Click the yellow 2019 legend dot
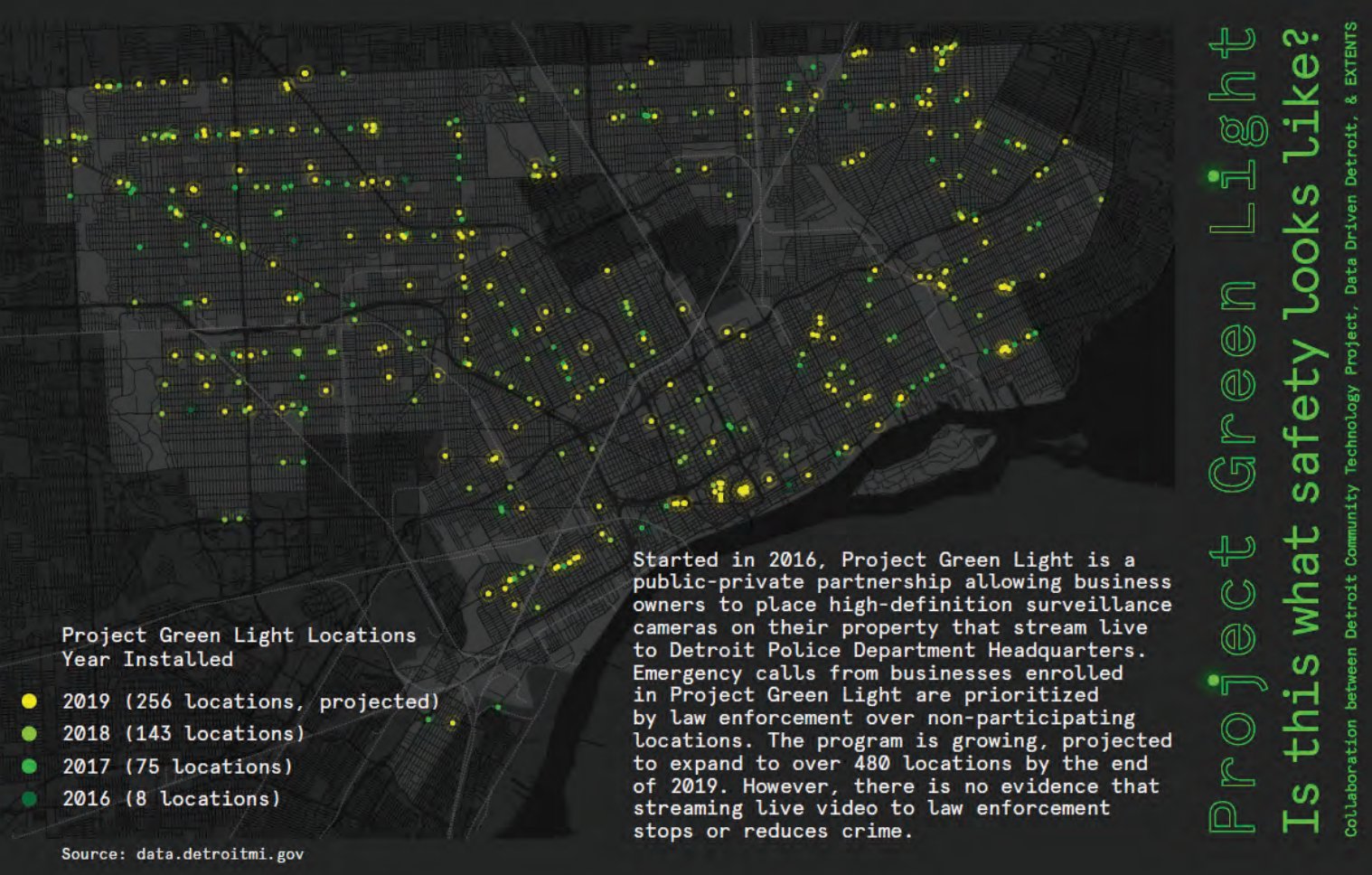1372x875 pixels. click(29, 701)
